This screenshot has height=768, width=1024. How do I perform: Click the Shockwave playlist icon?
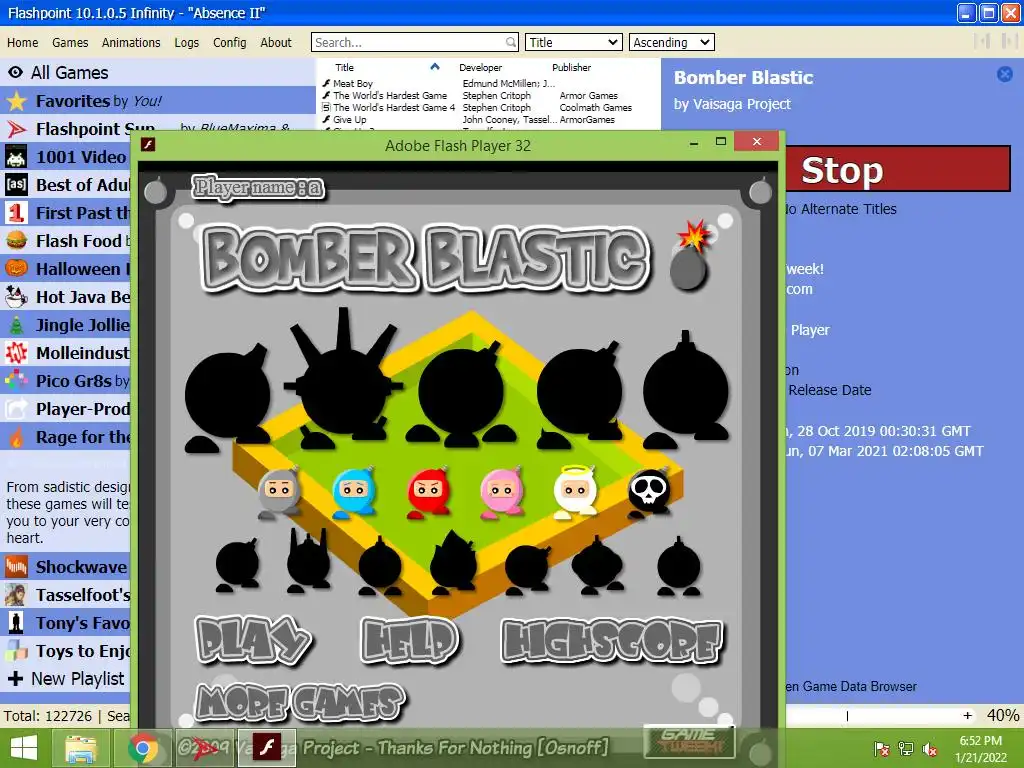click(16, 566)
